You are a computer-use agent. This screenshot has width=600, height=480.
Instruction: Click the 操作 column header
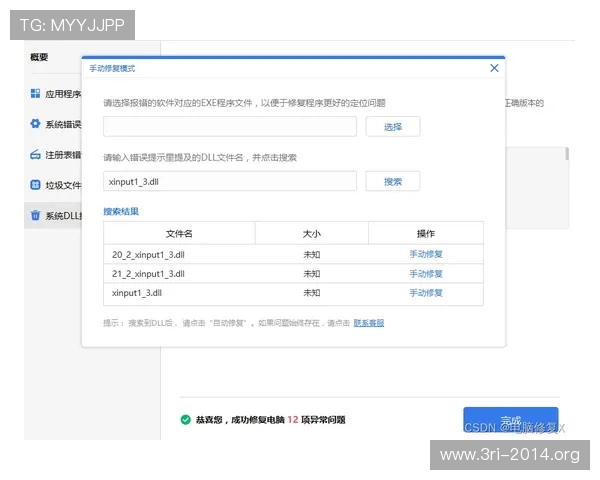click(426, 233)
